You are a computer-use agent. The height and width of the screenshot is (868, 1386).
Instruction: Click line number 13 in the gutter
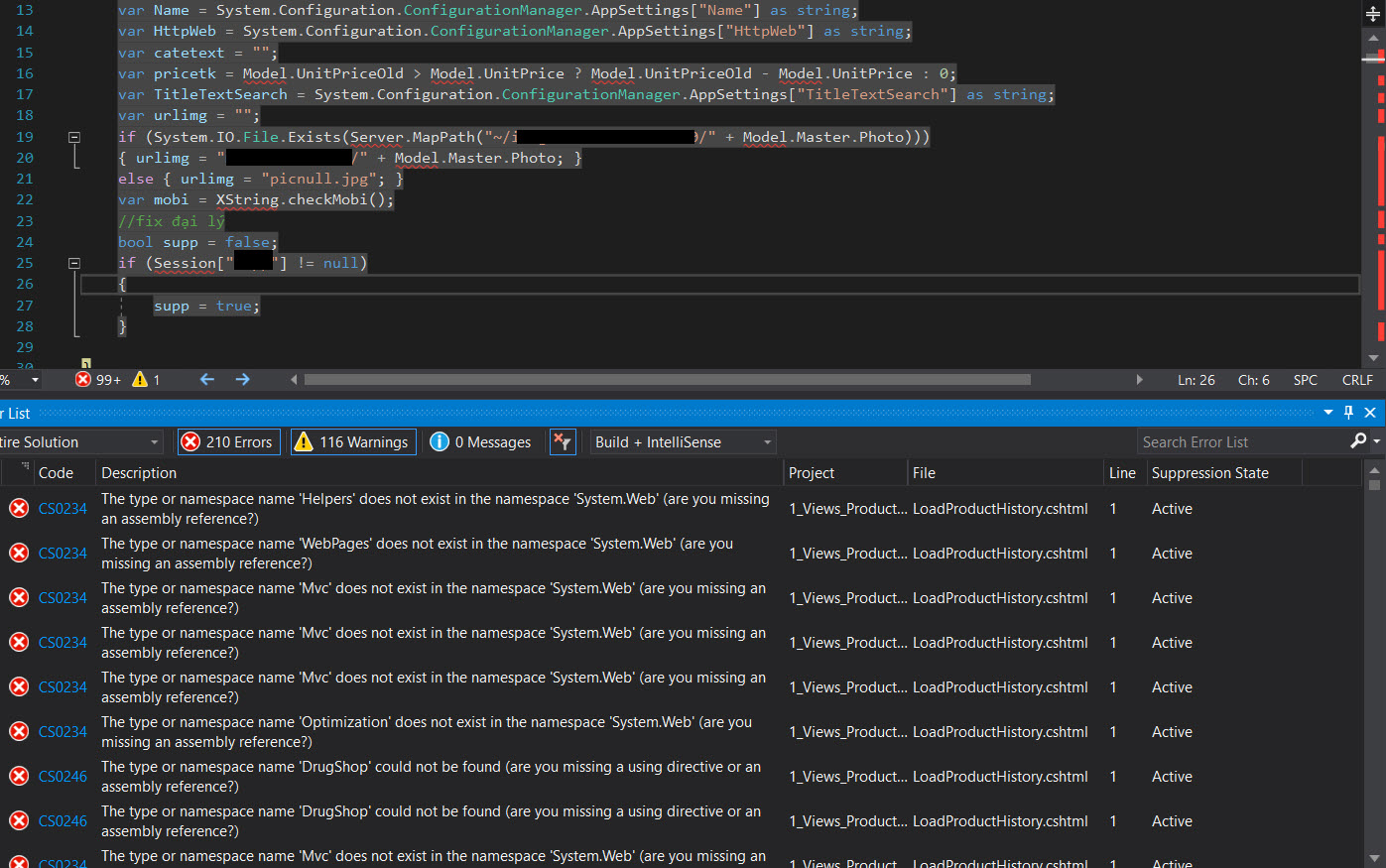tap(24, 10)
